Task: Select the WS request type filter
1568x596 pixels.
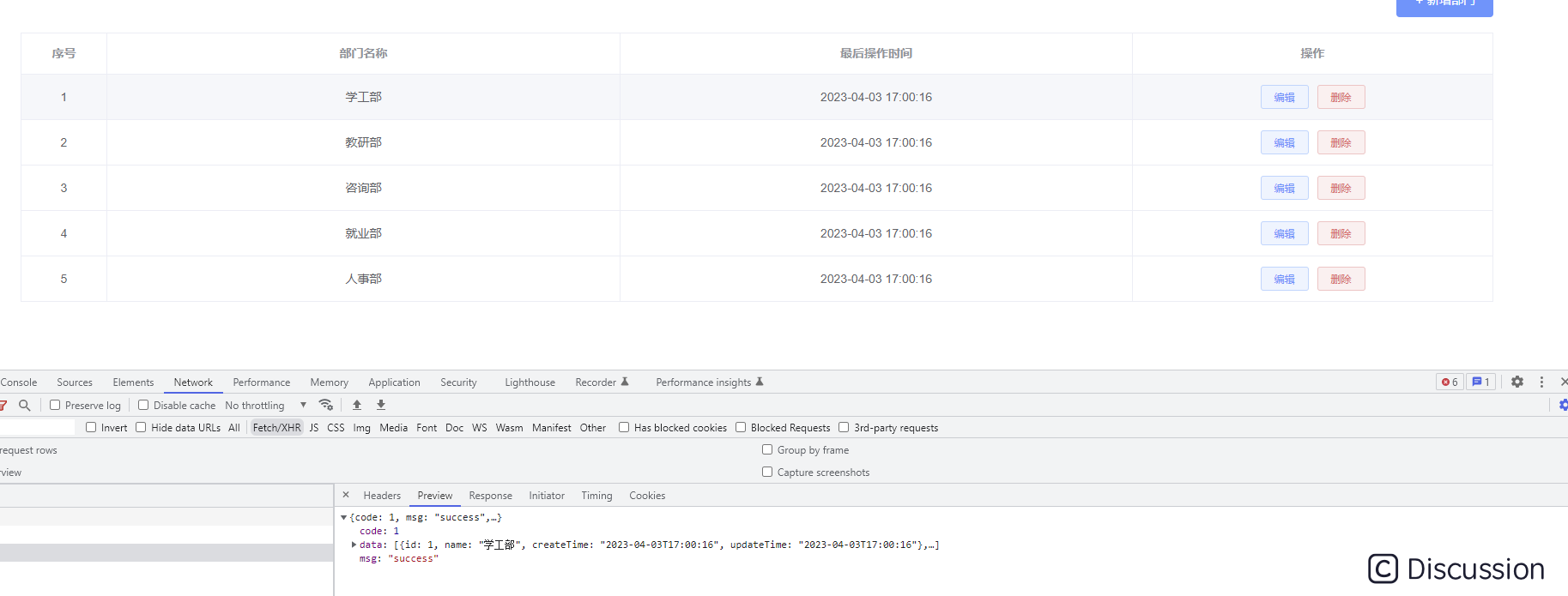Action: (480, 428)
